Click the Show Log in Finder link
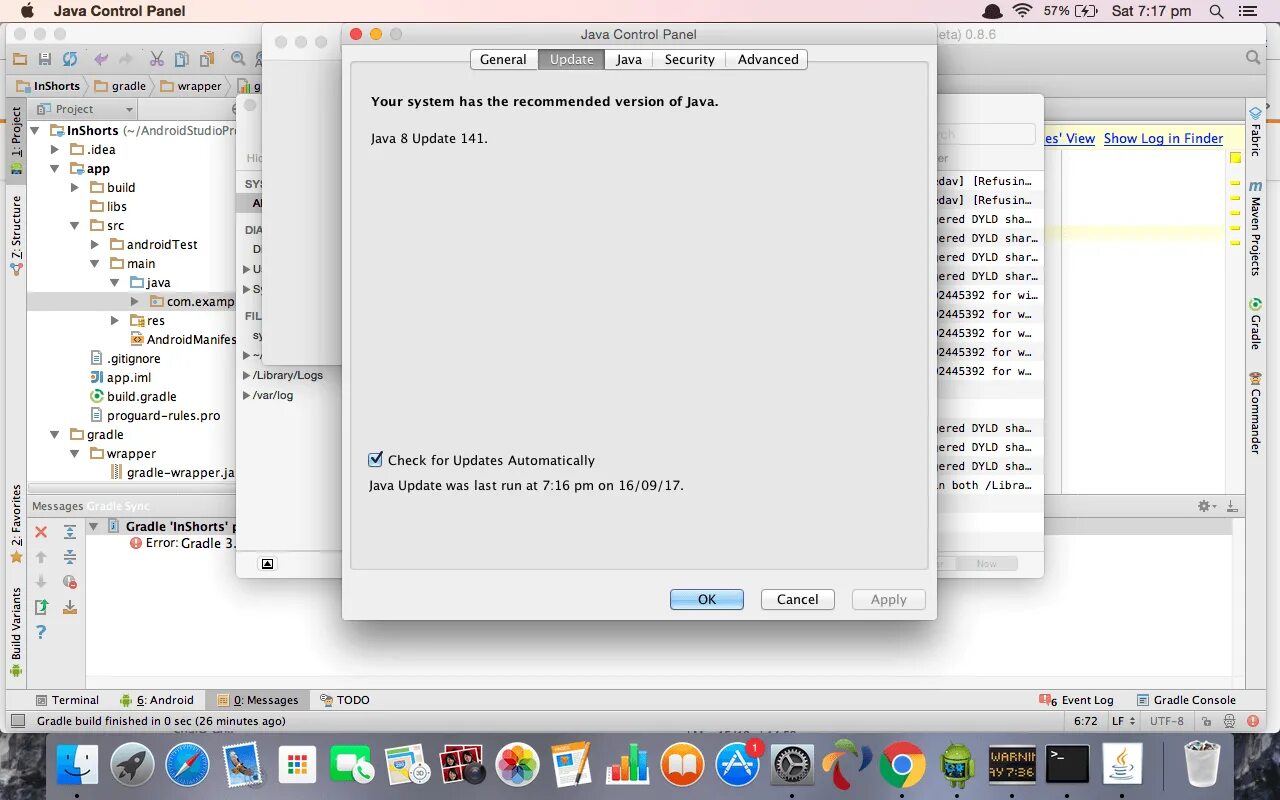 [1163, 138]
